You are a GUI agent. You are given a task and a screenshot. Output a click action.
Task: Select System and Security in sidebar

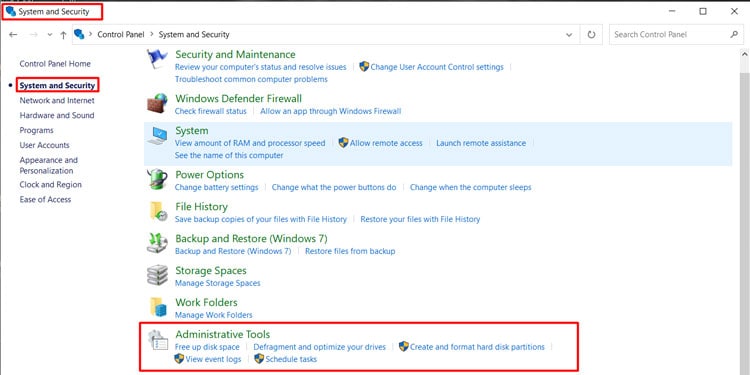(x=57, y=86)
